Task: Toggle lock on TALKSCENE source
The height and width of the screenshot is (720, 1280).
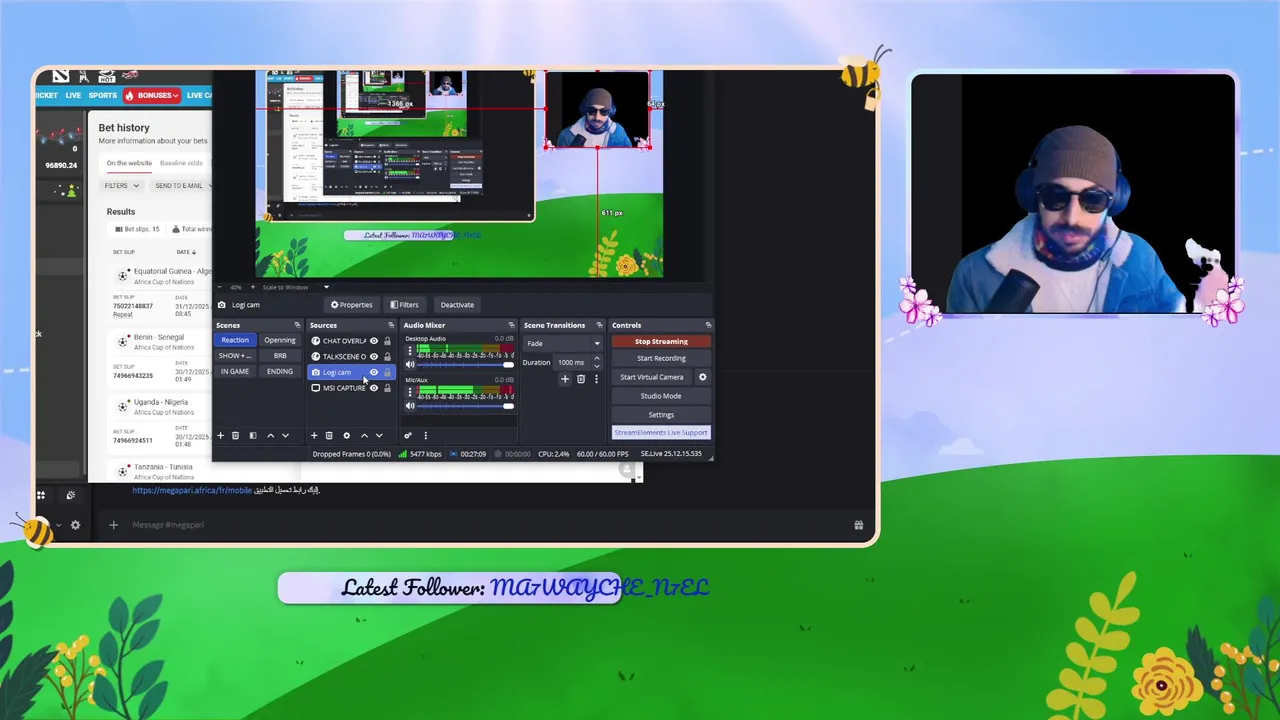Action: pos(387,357)
